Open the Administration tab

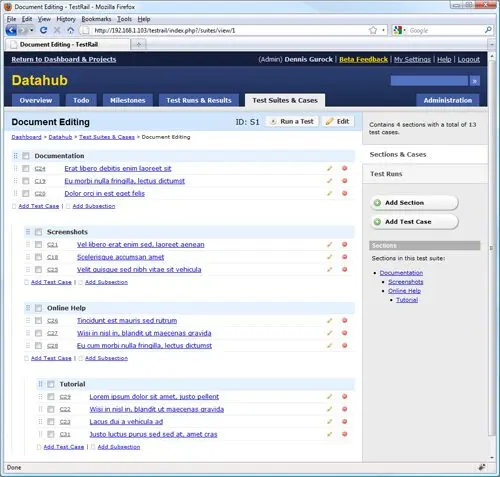[448, 100]
